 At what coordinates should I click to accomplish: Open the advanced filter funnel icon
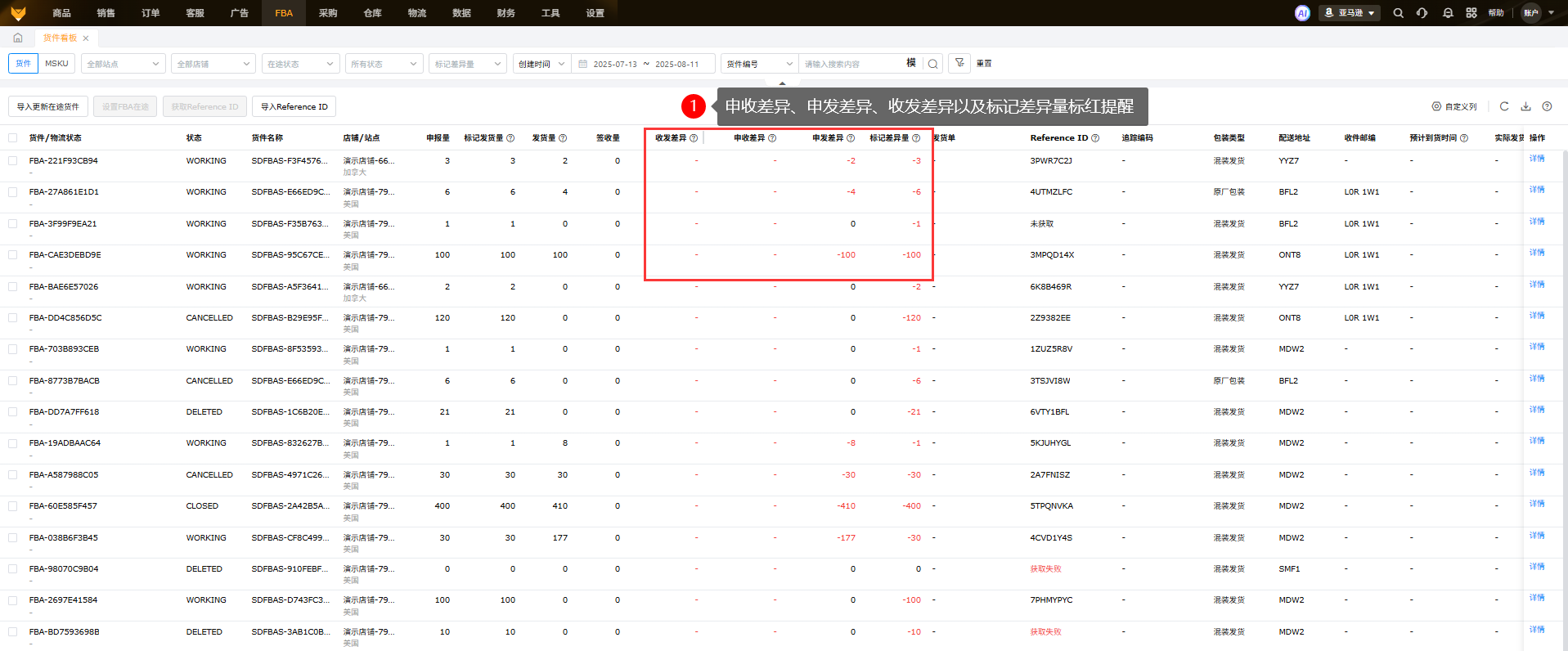pyautogui.click(x=959, y=63)
